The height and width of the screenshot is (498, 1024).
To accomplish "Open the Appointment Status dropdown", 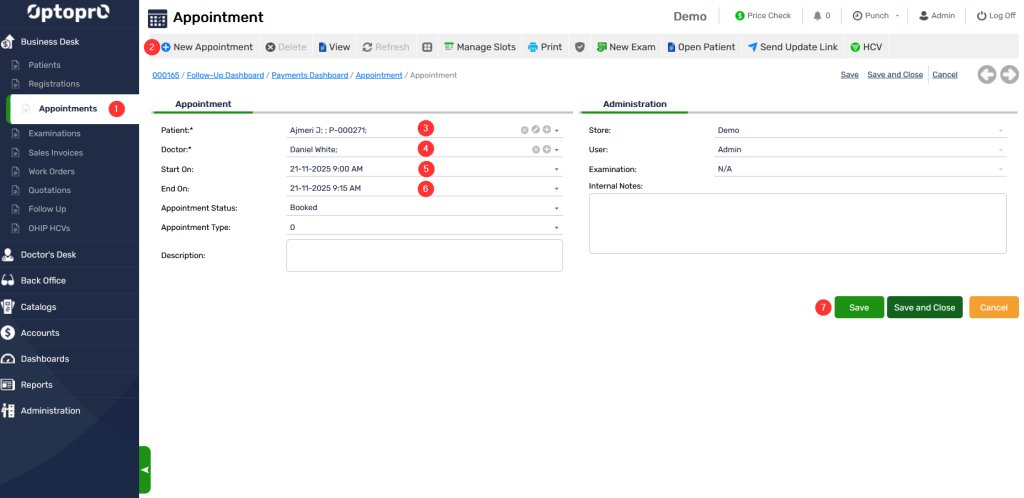I will [556, 208].
